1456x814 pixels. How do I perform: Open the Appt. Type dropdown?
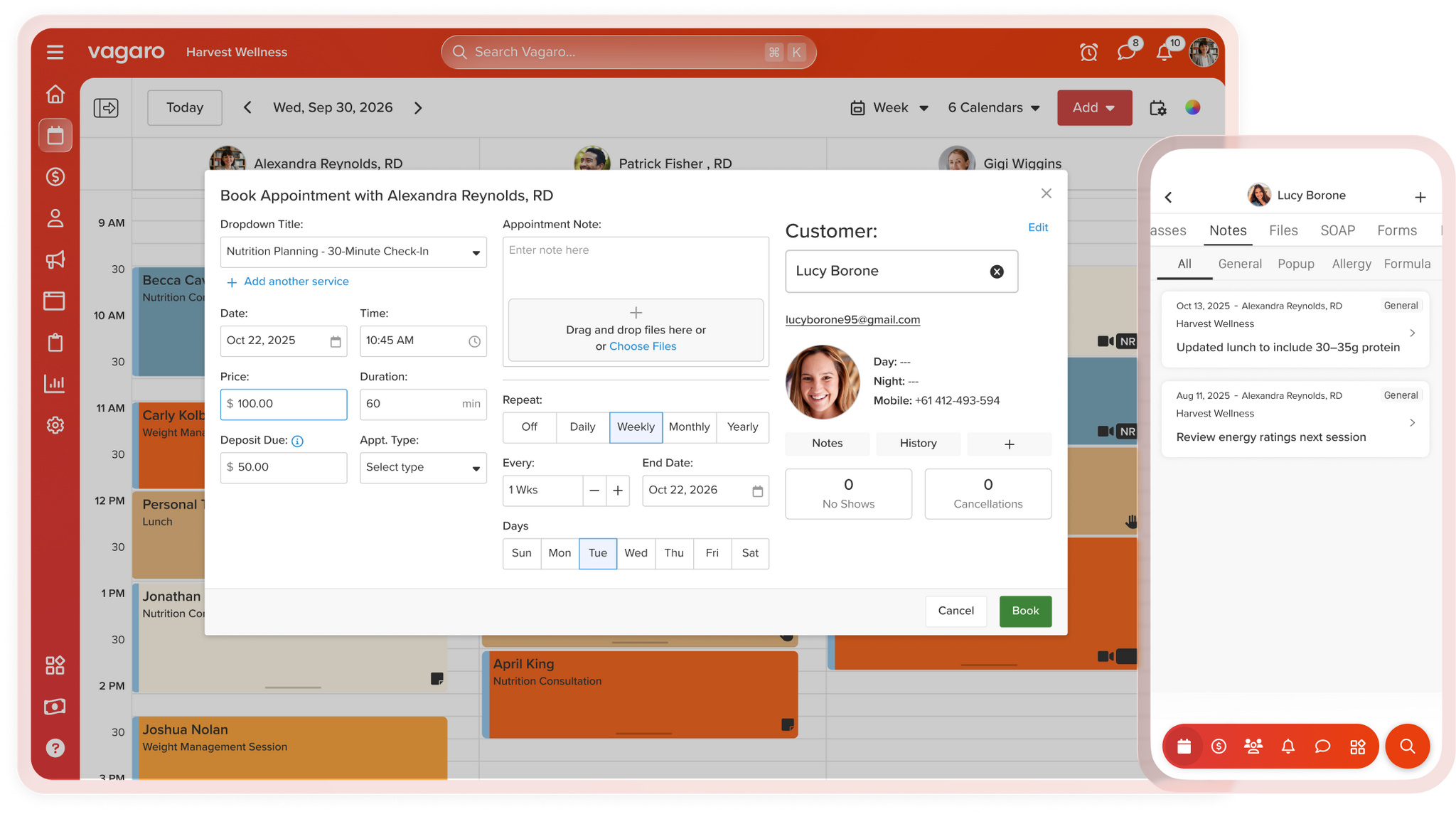point(423,468)
